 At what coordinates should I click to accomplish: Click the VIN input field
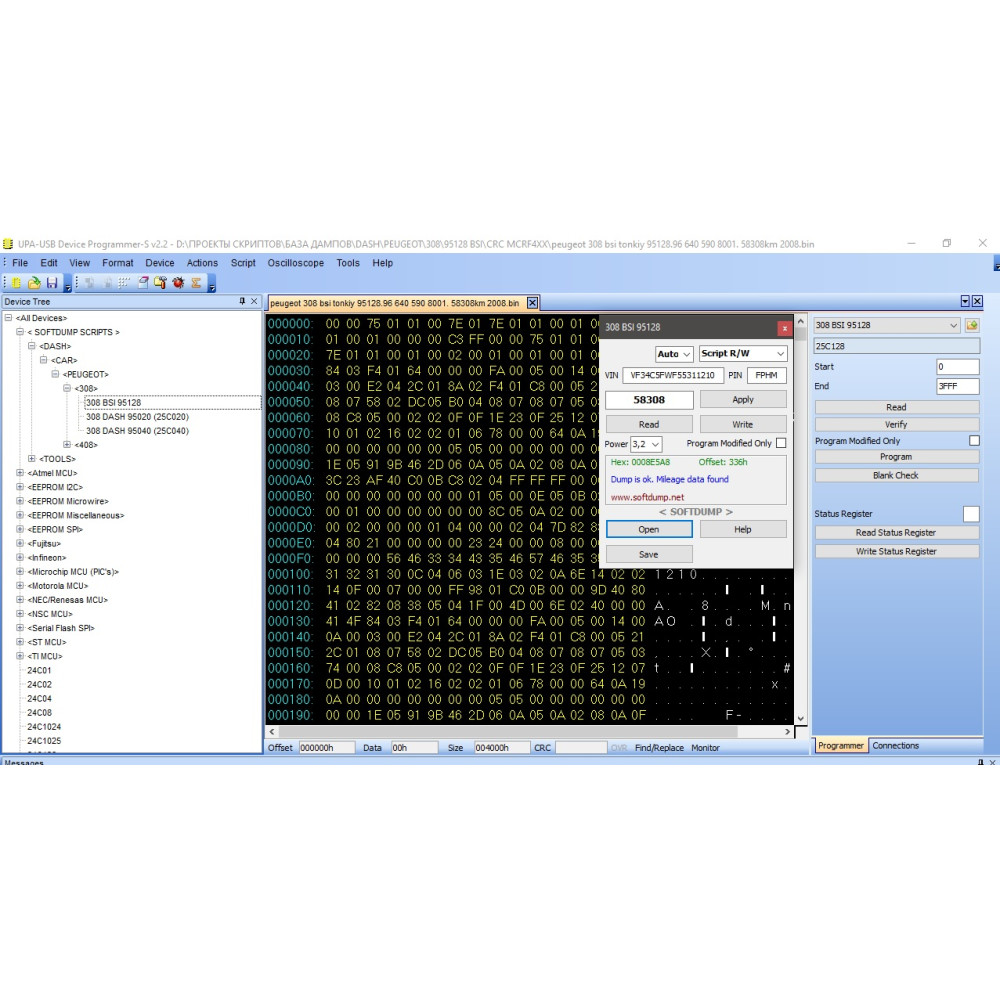click(x=673, y=375)
